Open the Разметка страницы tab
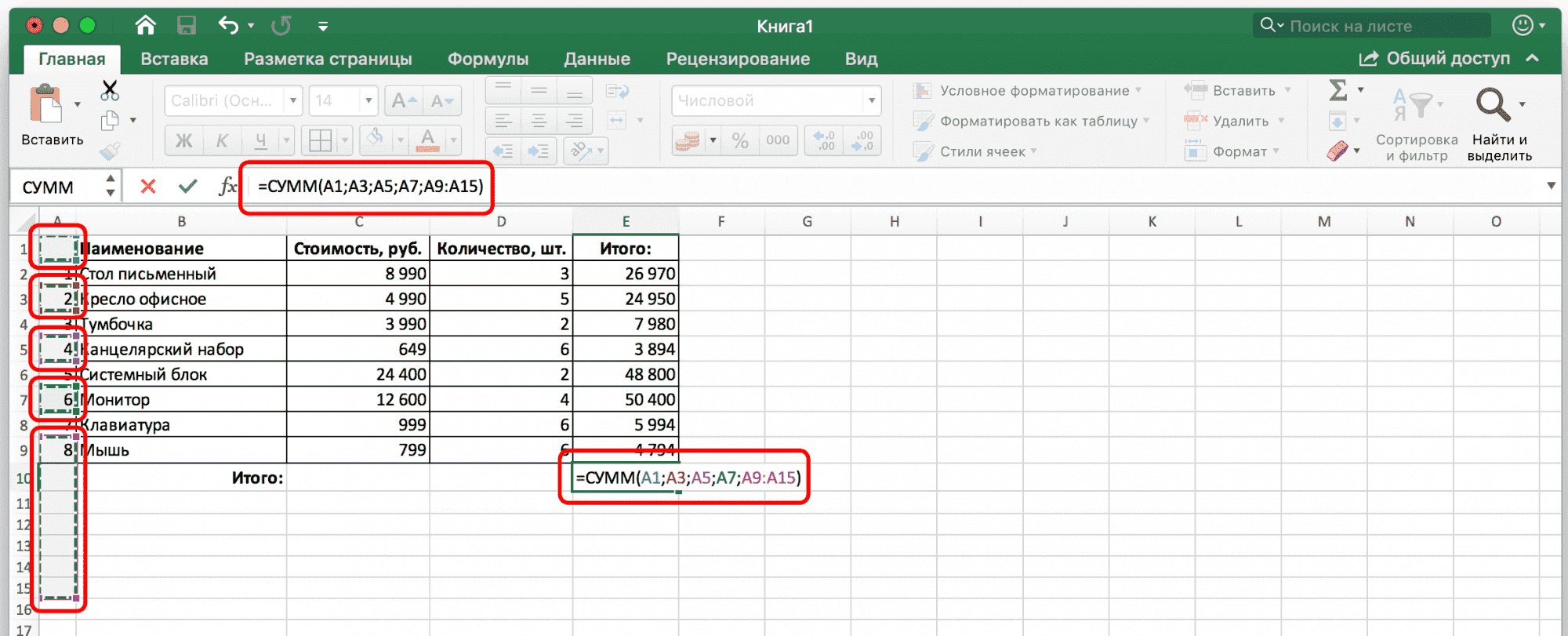The image size is (1568, 636). coord(328,59)
